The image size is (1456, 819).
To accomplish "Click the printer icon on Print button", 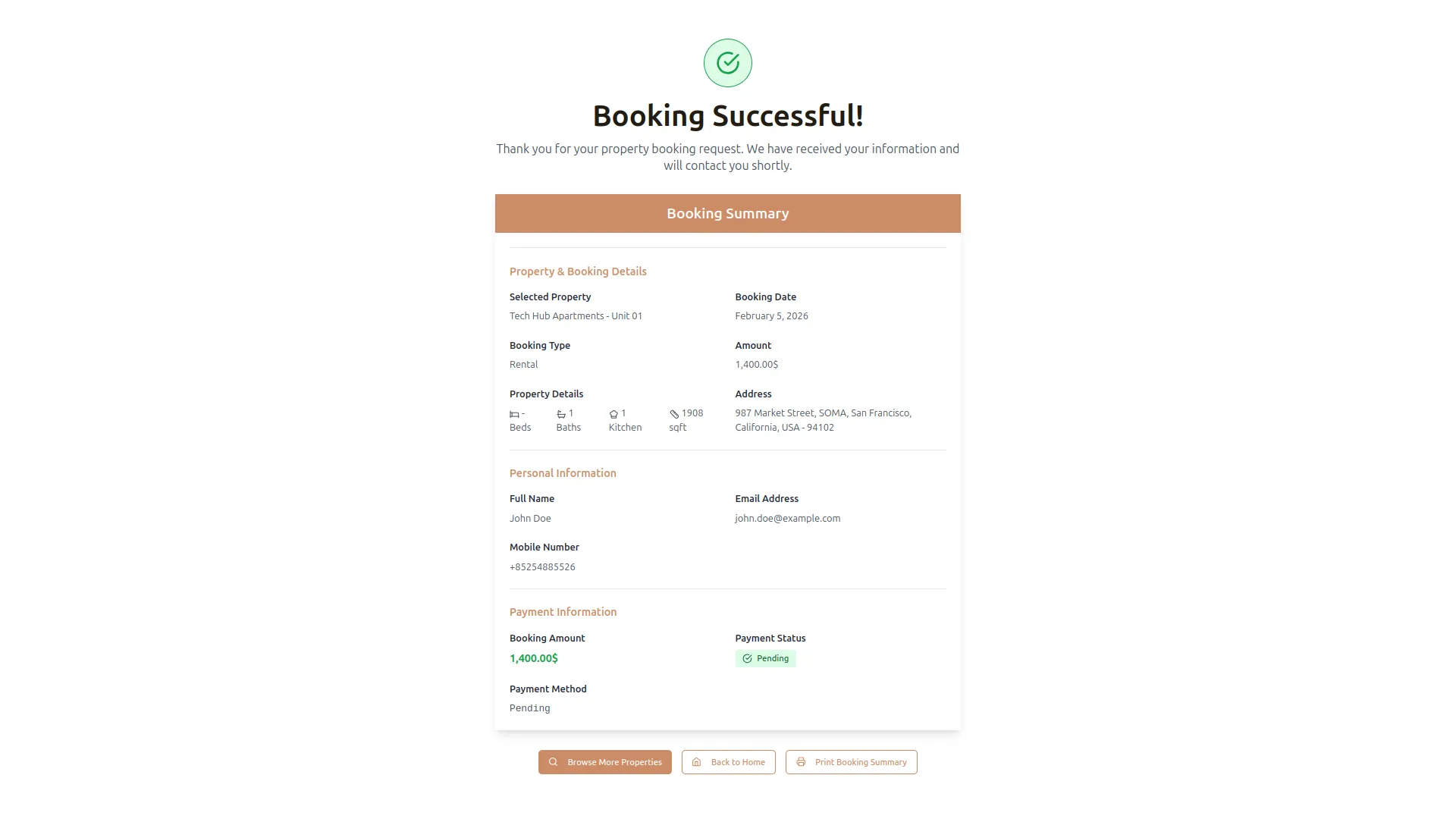I will pyautogui.click(x=801, y=762).
